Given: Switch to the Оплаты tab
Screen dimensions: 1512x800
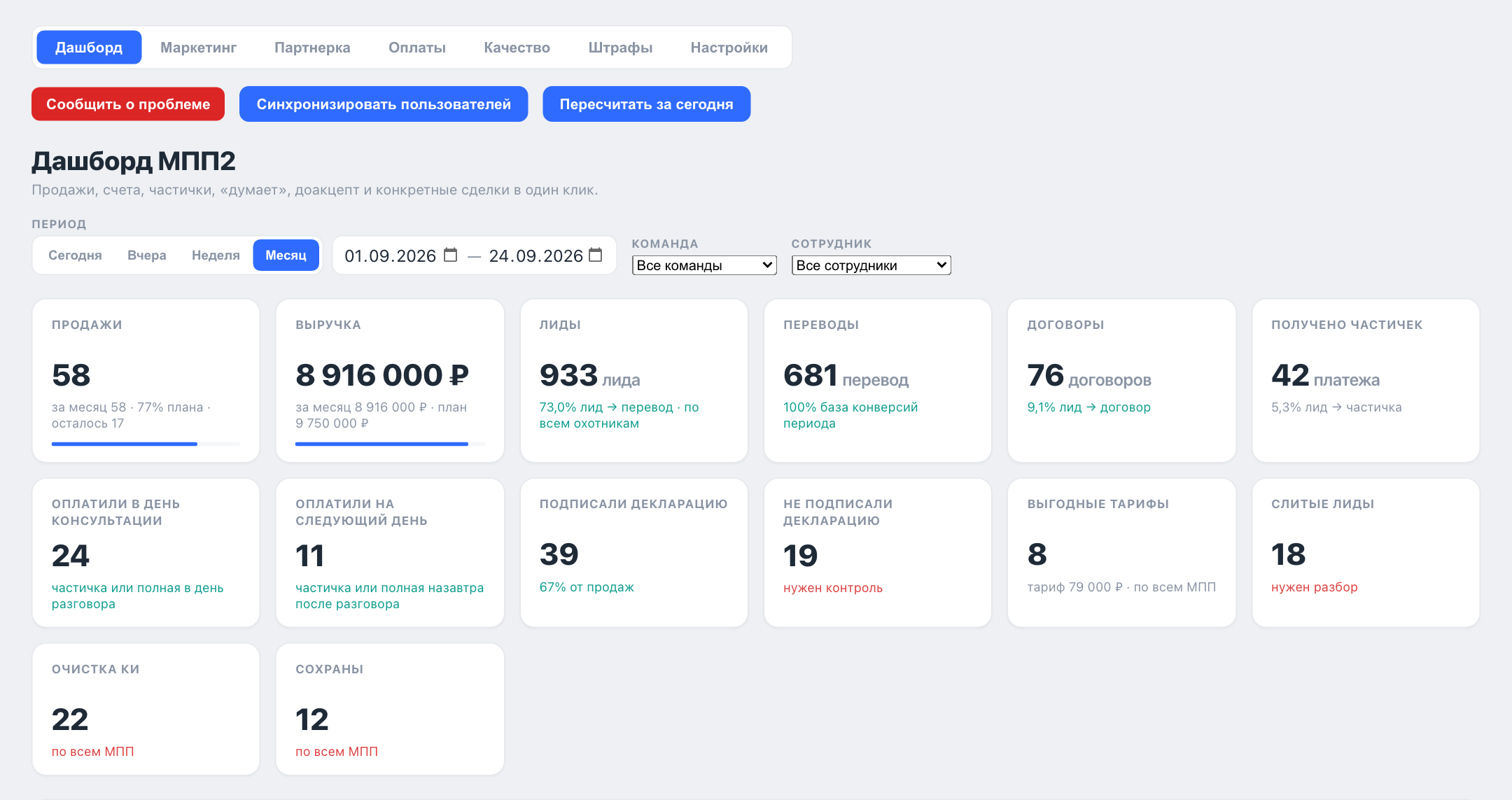Looking at the screenshot, I should [x=417, y=48].
